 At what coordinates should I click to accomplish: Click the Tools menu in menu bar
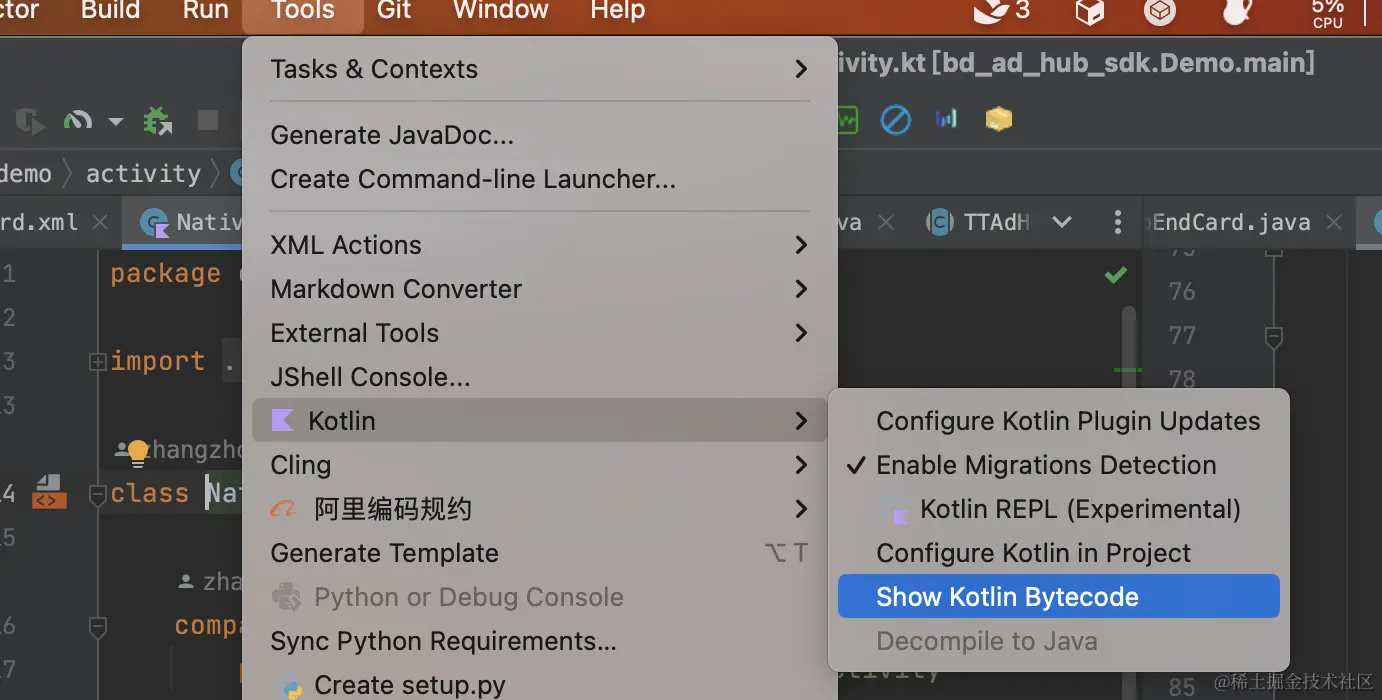[x=302, y=11]
